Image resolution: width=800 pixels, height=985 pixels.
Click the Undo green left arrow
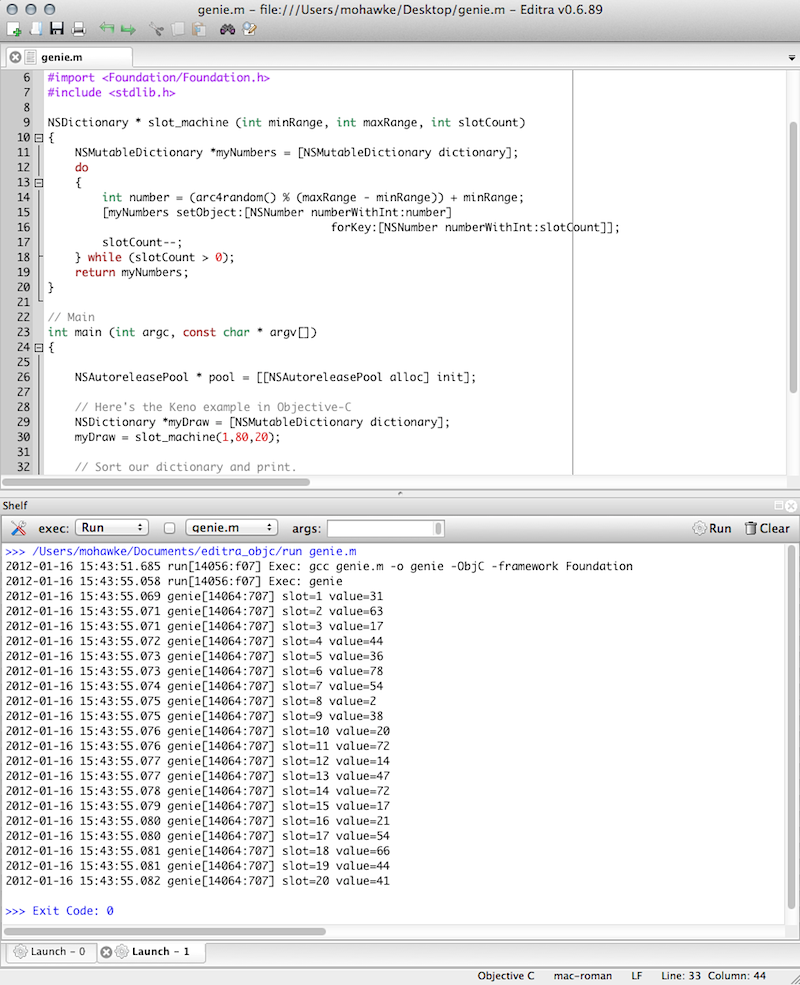pyautogui.click(x=106, y=29)
